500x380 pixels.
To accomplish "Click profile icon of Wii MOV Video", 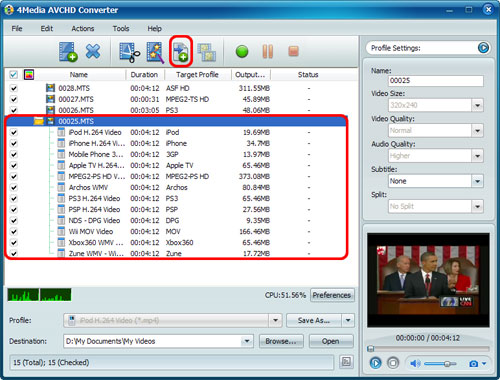I will (x=61, y=231).
